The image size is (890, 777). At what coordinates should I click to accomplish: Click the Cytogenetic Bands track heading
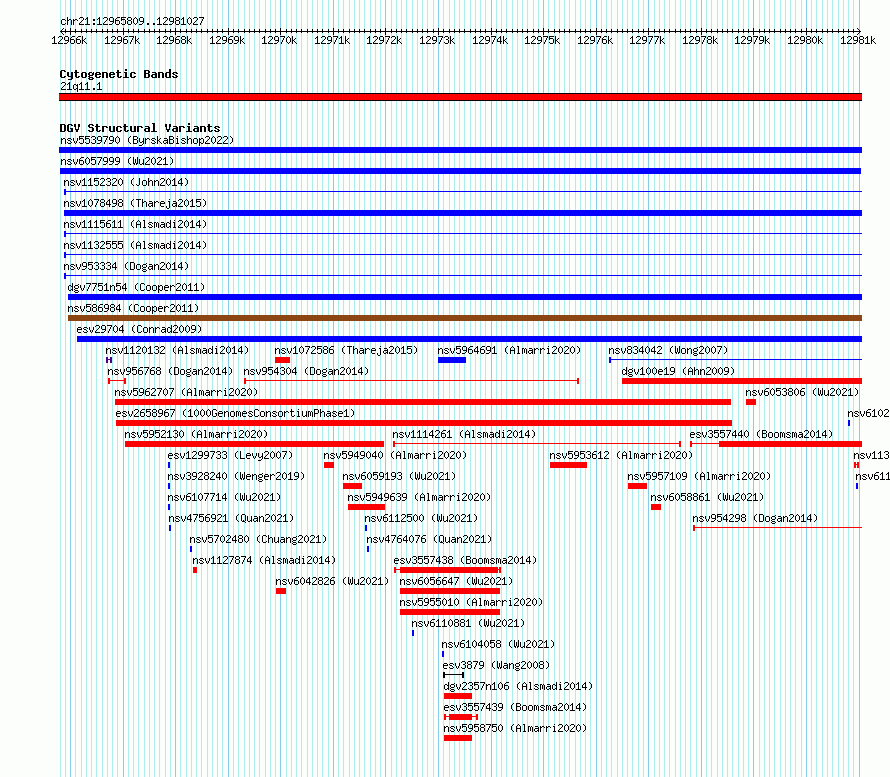pyautogui.click(x=119, y=74)
